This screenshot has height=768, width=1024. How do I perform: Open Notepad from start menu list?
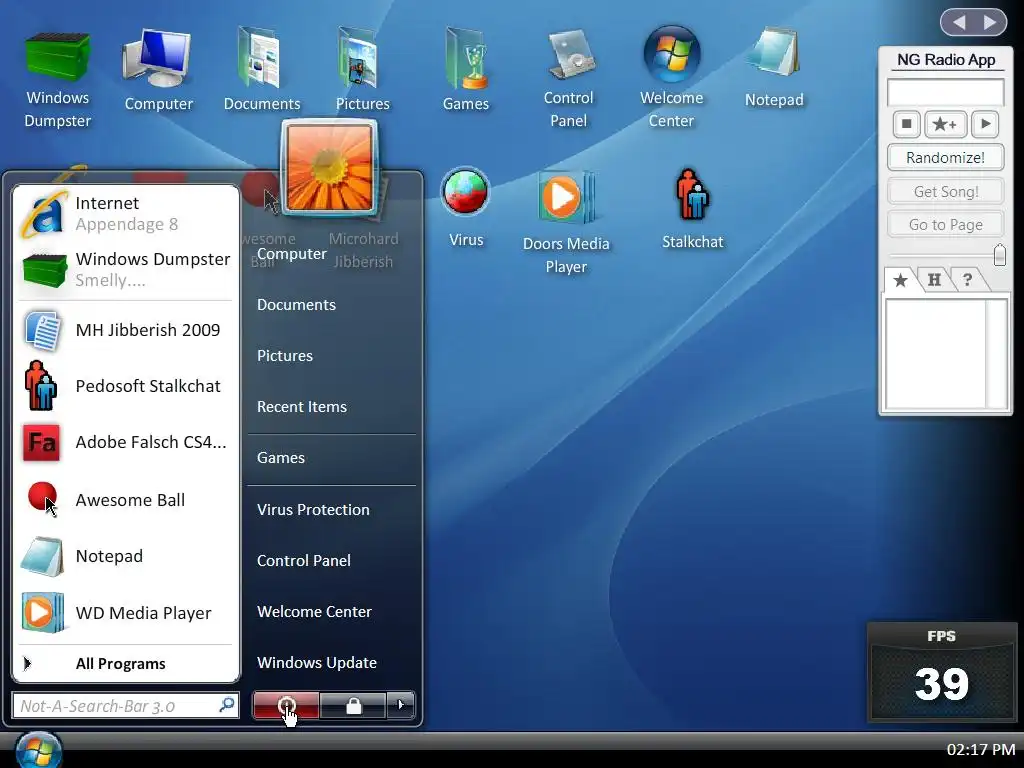coord(125,556)
